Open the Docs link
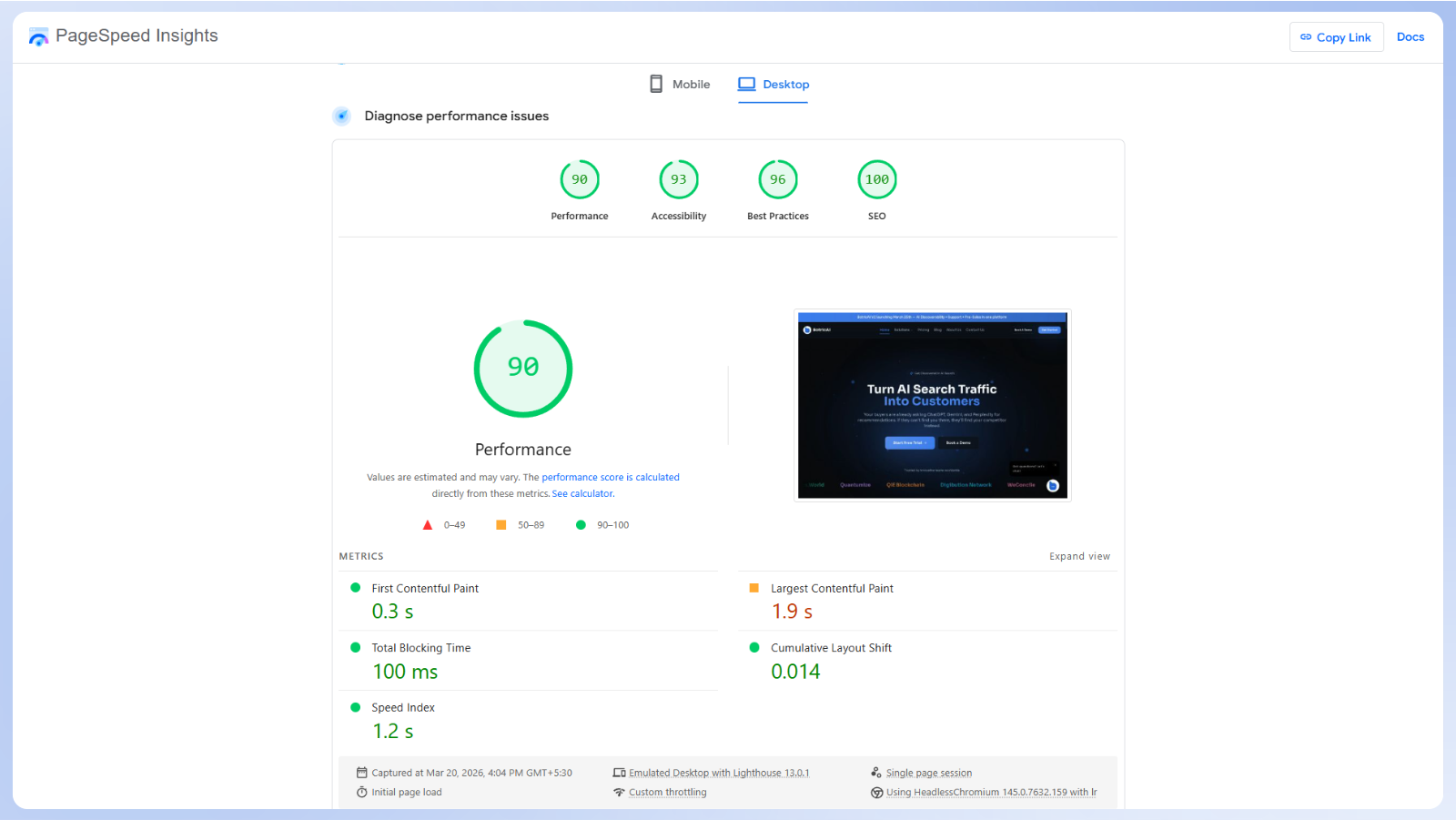 [x=1410, y=37]
